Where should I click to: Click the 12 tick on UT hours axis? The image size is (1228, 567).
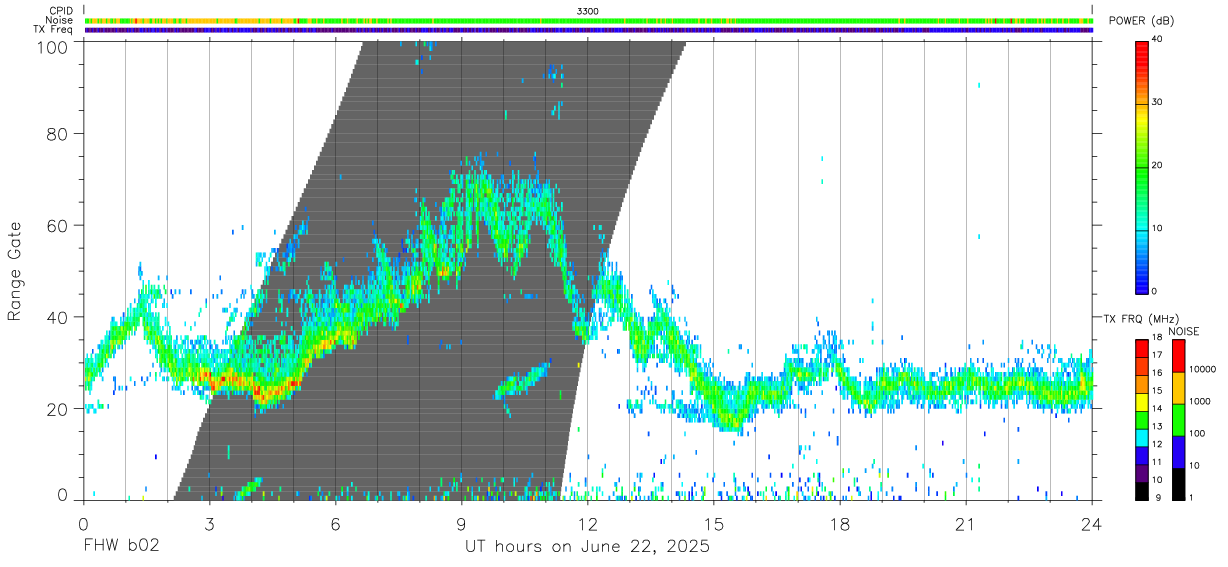(587, 523)
